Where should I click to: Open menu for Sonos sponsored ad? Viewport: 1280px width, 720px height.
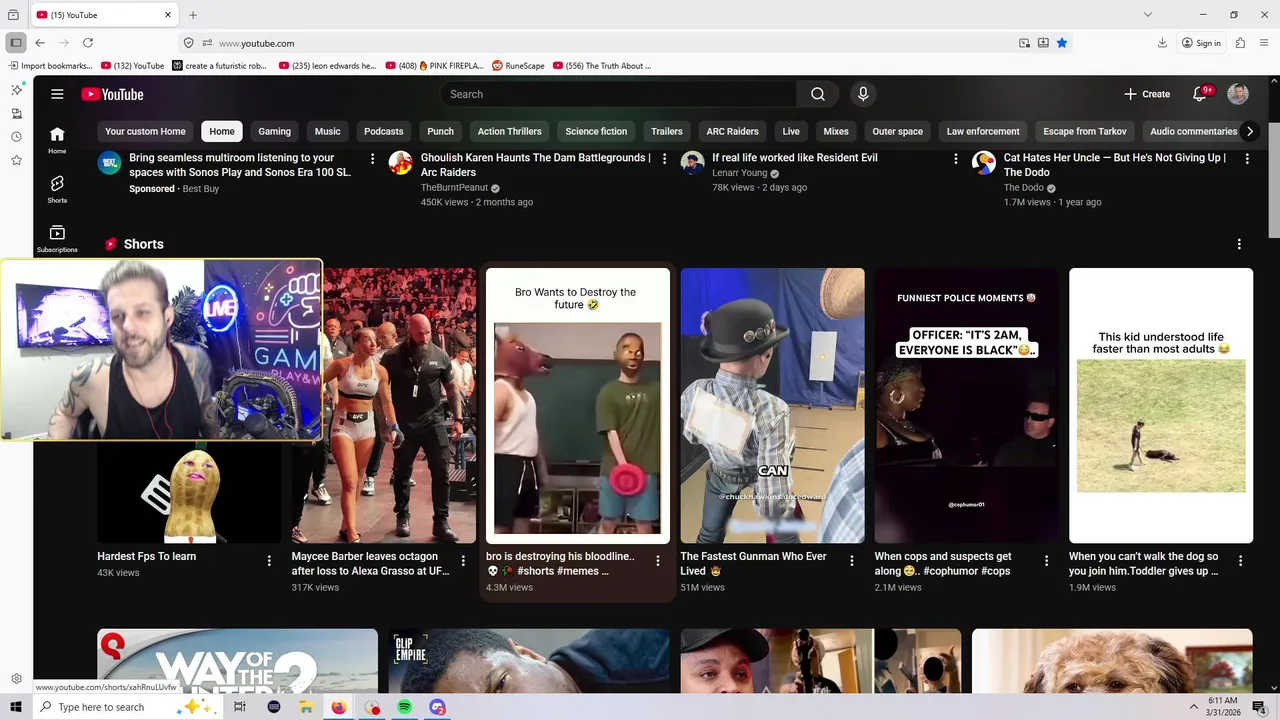[372, 159]
